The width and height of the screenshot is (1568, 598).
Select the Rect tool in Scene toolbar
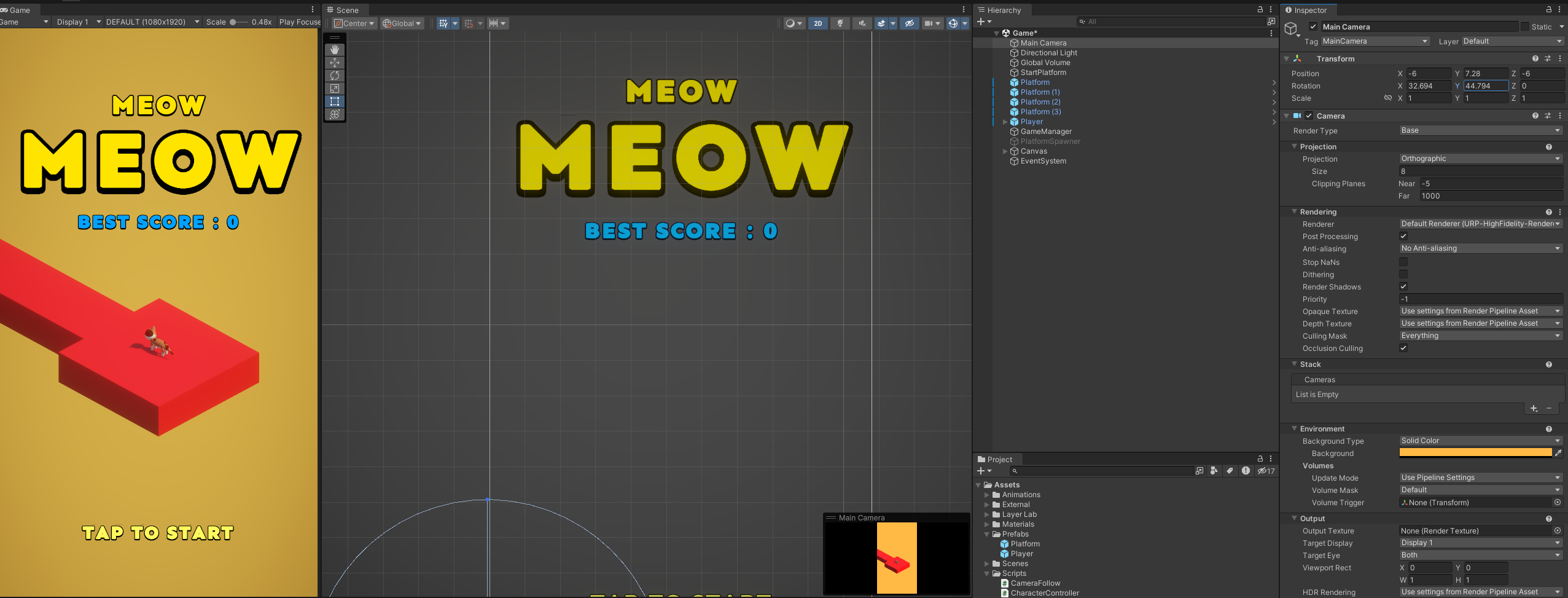[x=335, y=101]
